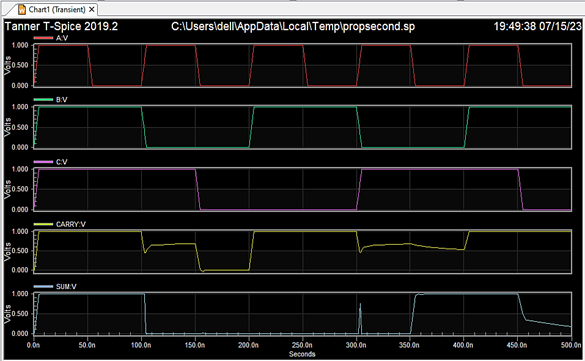Click the 0.500 tick of the CARRY:V plot

click(20, 250)
